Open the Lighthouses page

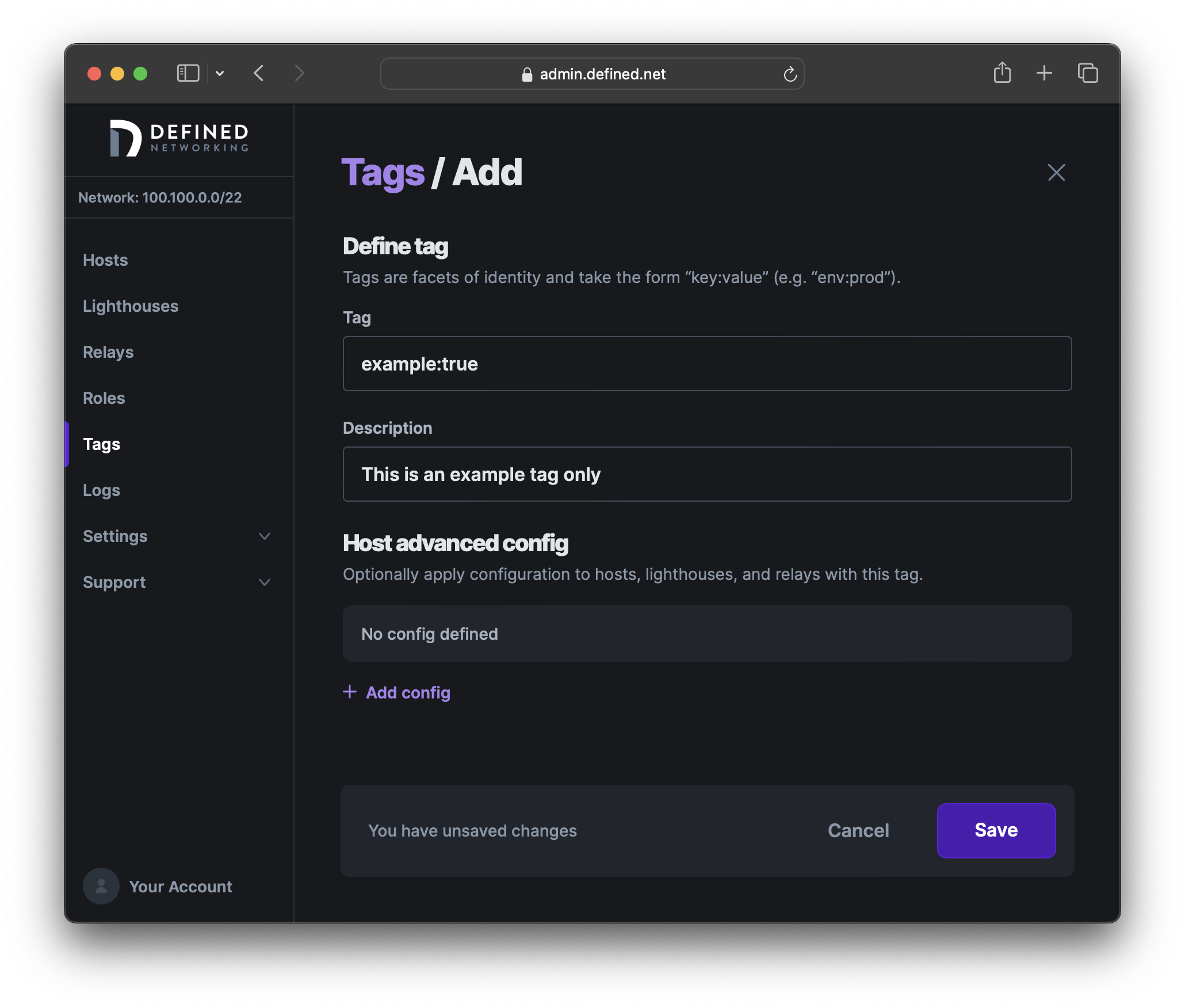click(x=131, y=306)
